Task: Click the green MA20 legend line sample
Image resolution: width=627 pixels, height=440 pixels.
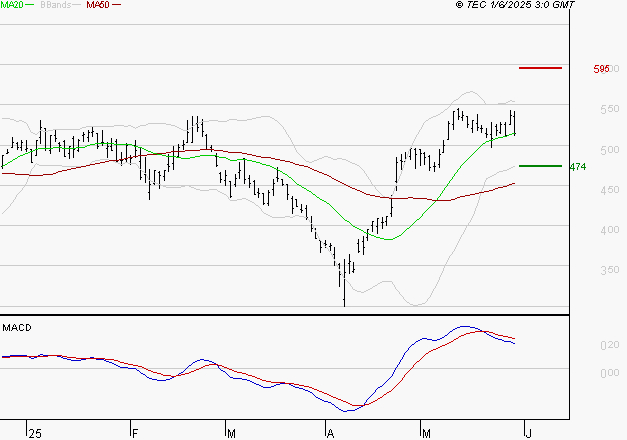Action: pos(32,5)
